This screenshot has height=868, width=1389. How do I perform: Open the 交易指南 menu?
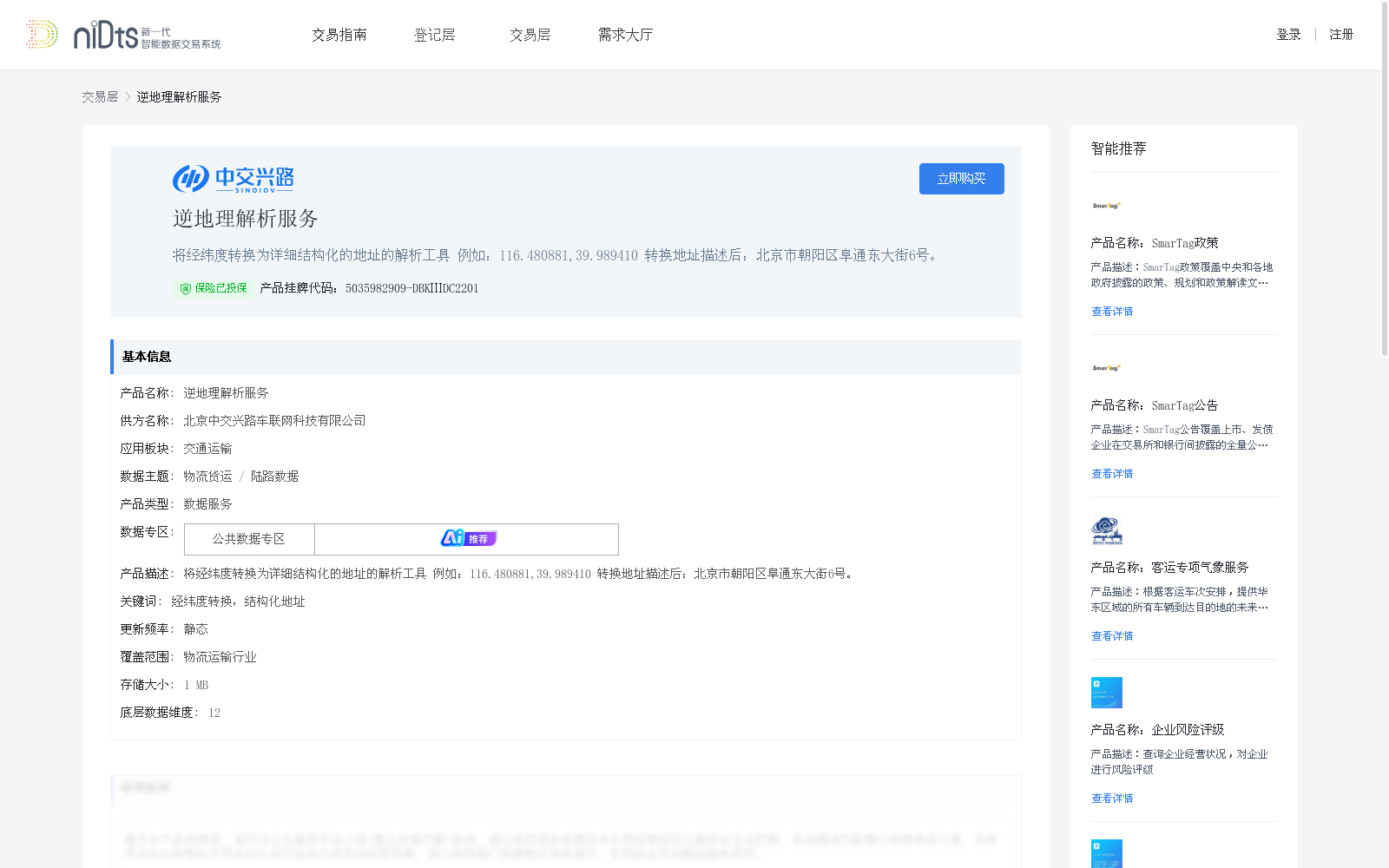(339, 35)
